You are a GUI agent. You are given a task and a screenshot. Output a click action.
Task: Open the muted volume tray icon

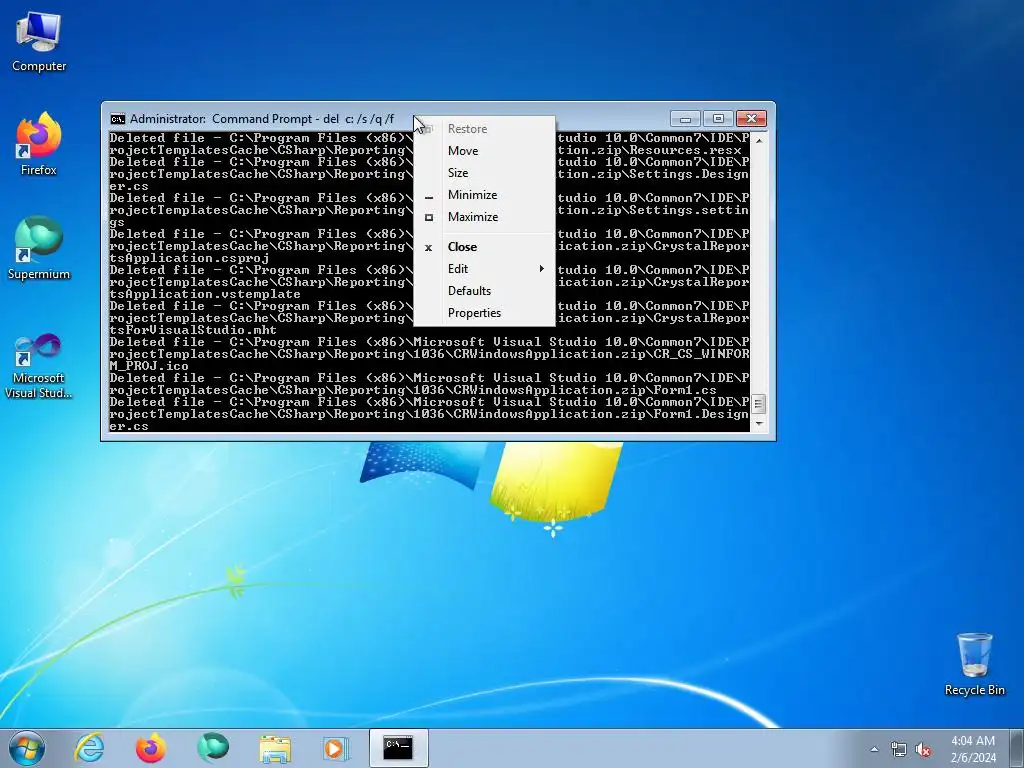click(x=923, y=749)
